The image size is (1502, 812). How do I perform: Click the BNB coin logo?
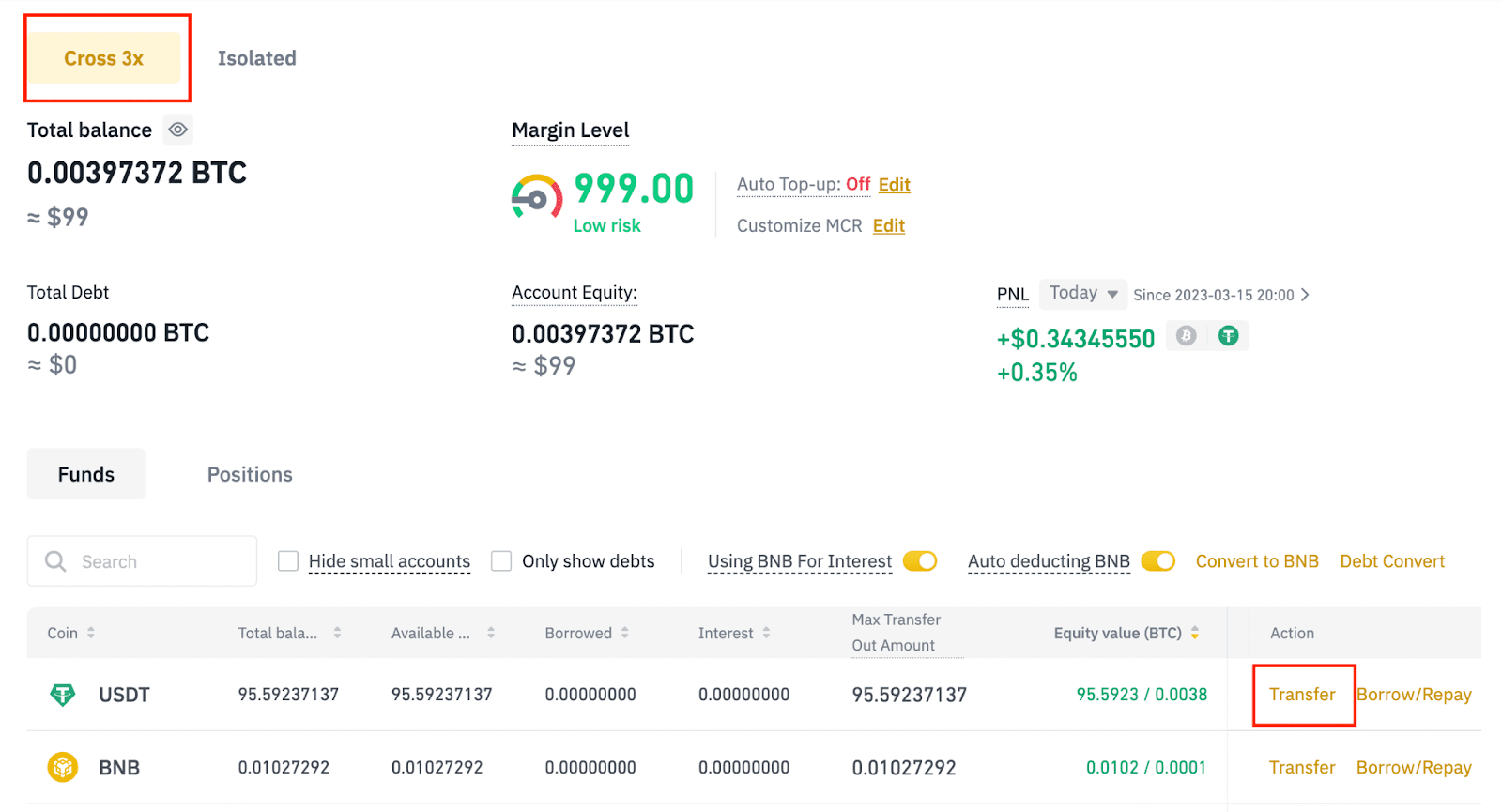[63, 768]
